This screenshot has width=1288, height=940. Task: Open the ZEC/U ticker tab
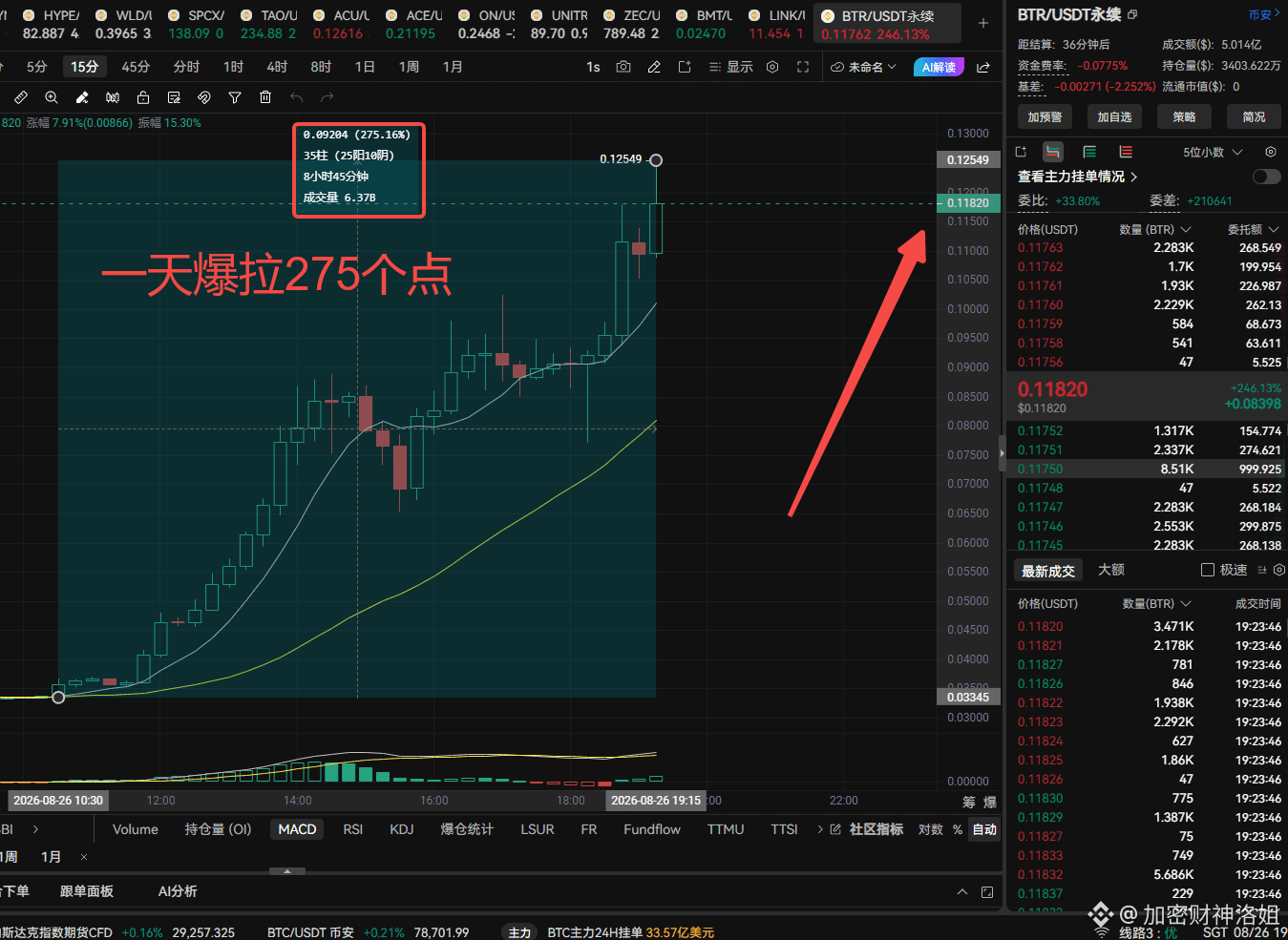631,24
